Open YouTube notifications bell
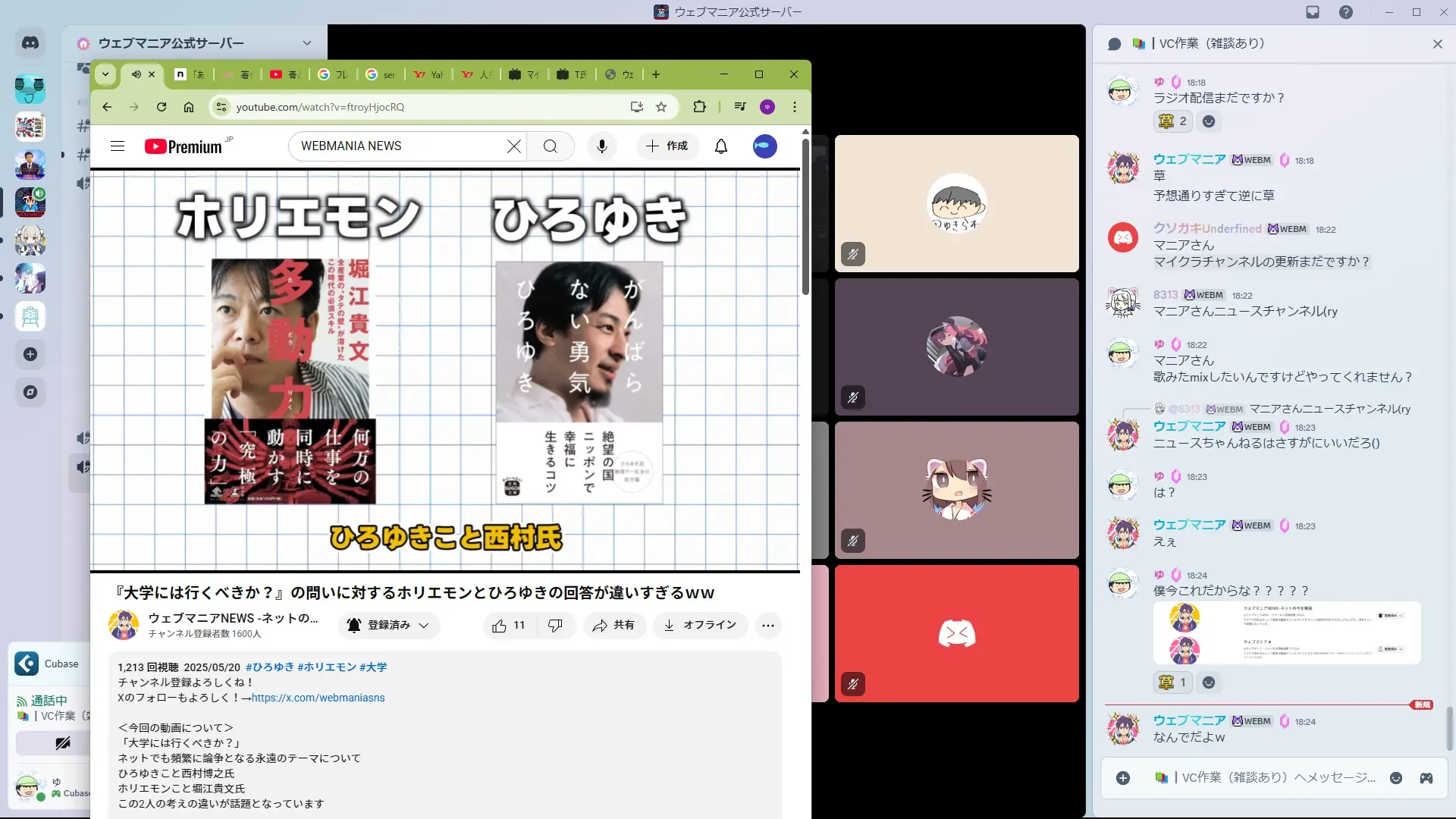The height and width of the screenshot is (819, 1456). (721, 146)
